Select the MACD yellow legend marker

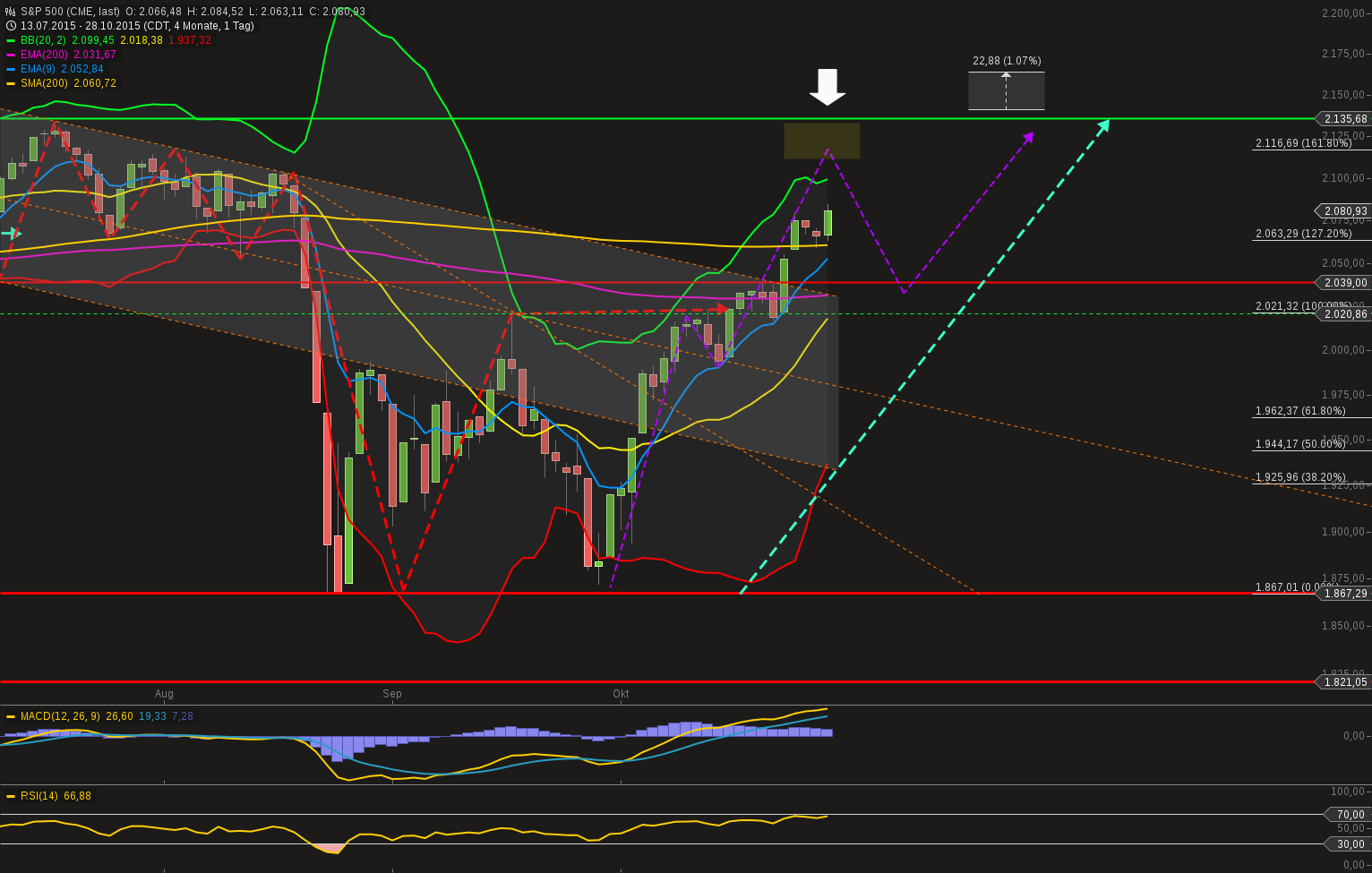11,716
